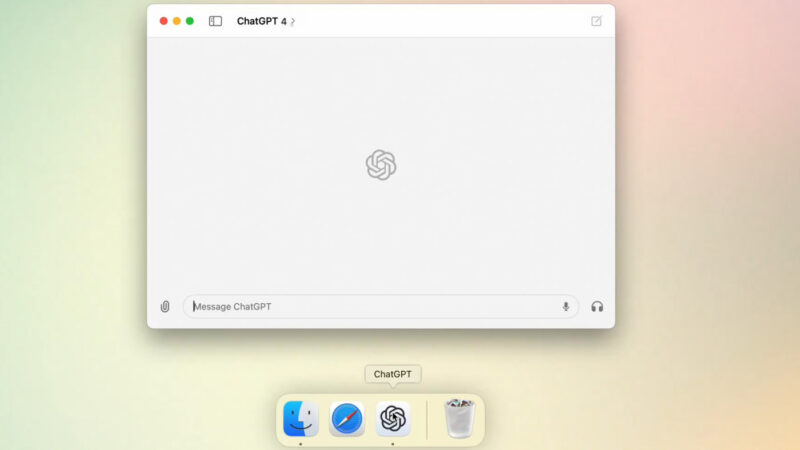This screenshot has height=450, width=800.
Task: Close the ChatGPT window
Action: [164, 21]
